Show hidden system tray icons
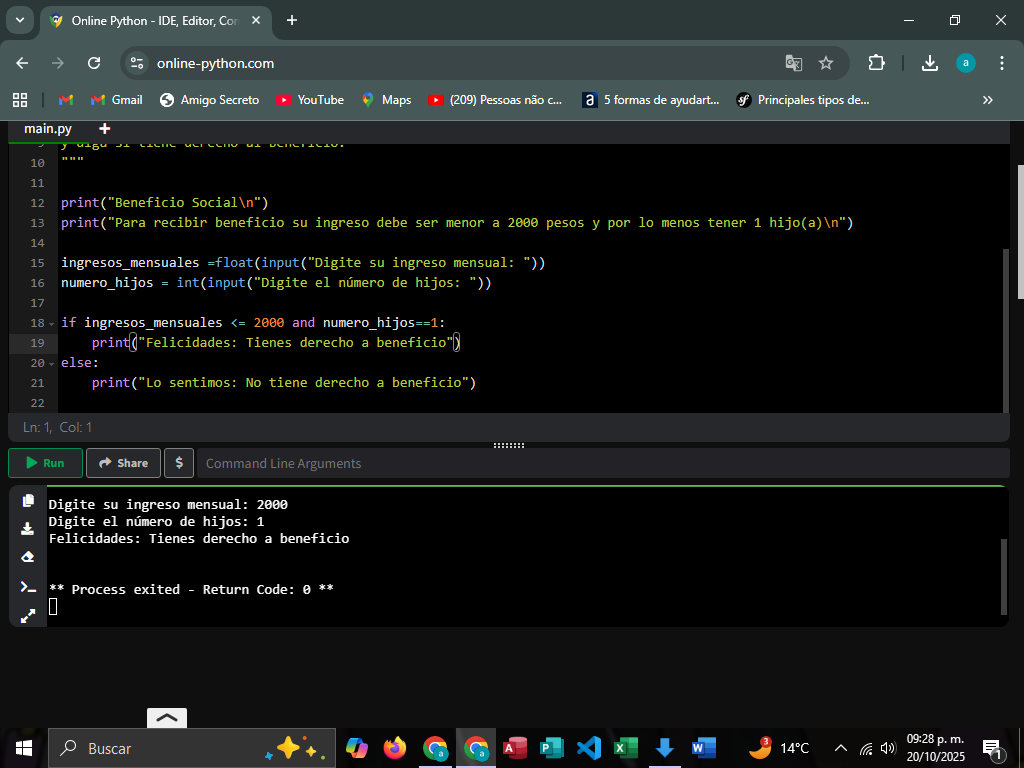Image resolution: width=1024 pixels, height=768 pixels. [840, 748]
